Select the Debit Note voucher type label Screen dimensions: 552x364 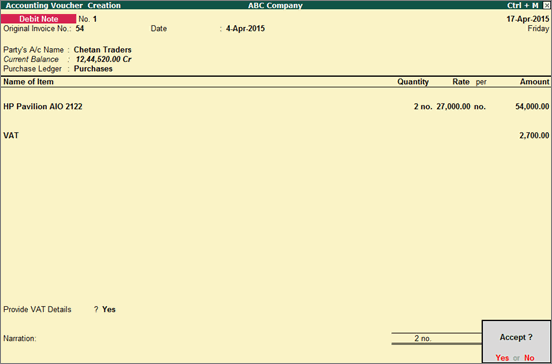coord(38,19)
